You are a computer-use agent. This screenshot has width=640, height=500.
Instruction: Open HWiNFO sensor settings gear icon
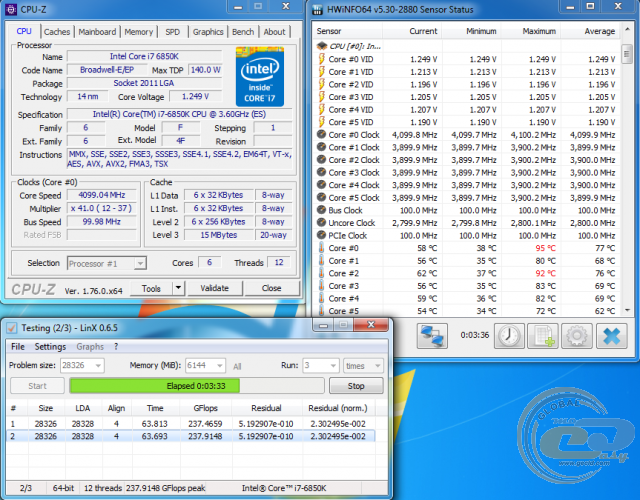pos(577,336)
